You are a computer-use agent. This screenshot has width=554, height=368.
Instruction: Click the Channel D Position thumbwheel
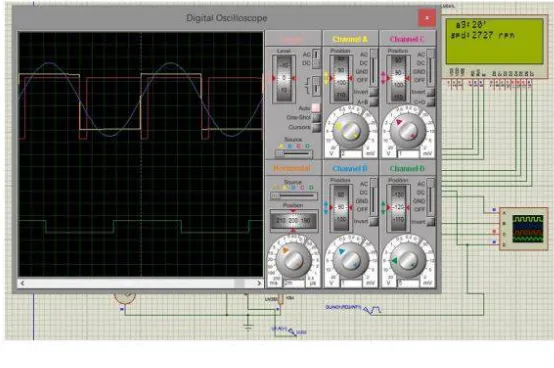pos(398,208)
